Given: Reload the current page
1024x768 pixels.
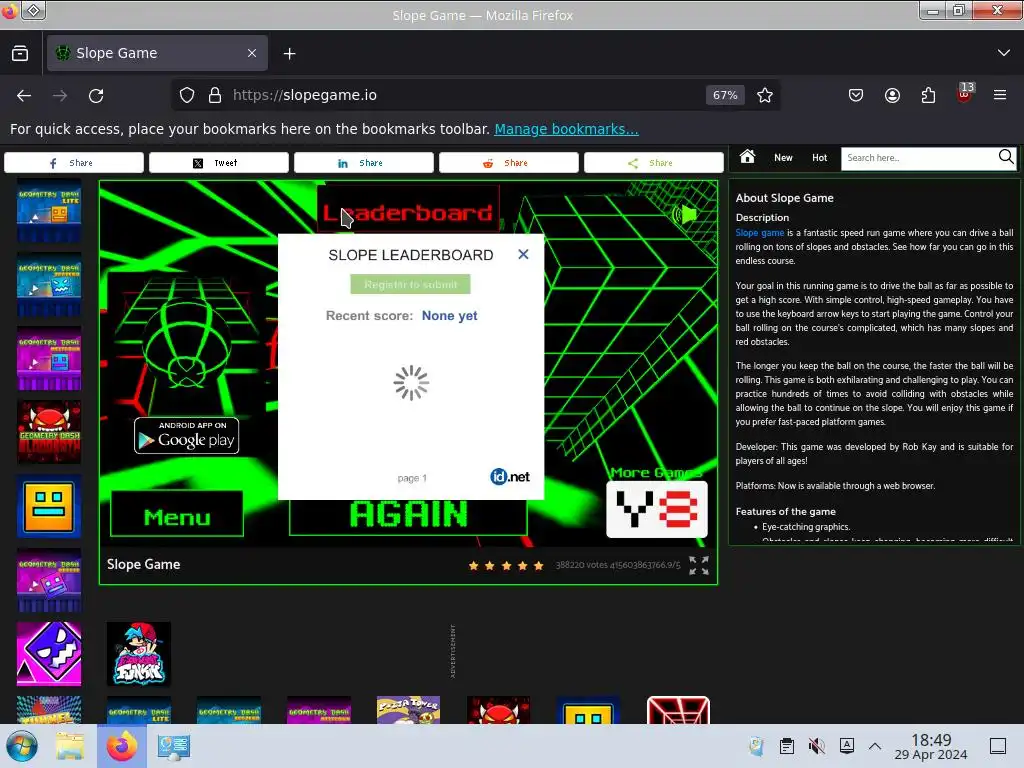Looking at the screenshot, I should pos(96,95).
